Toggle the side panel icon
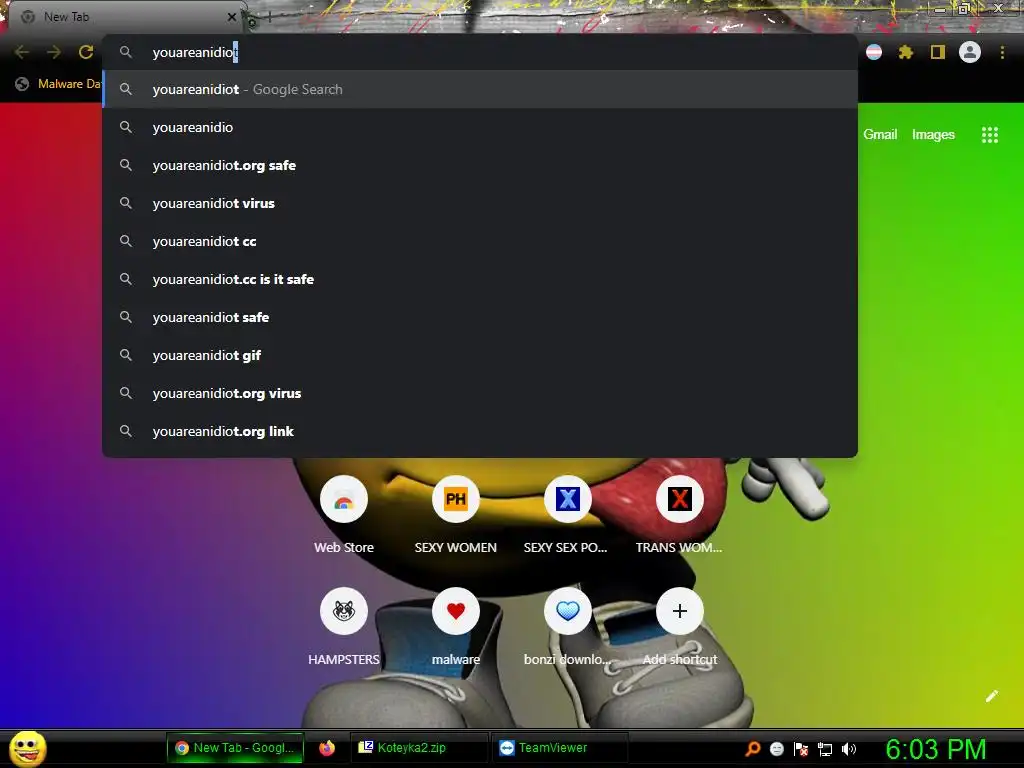 point(938,52)
